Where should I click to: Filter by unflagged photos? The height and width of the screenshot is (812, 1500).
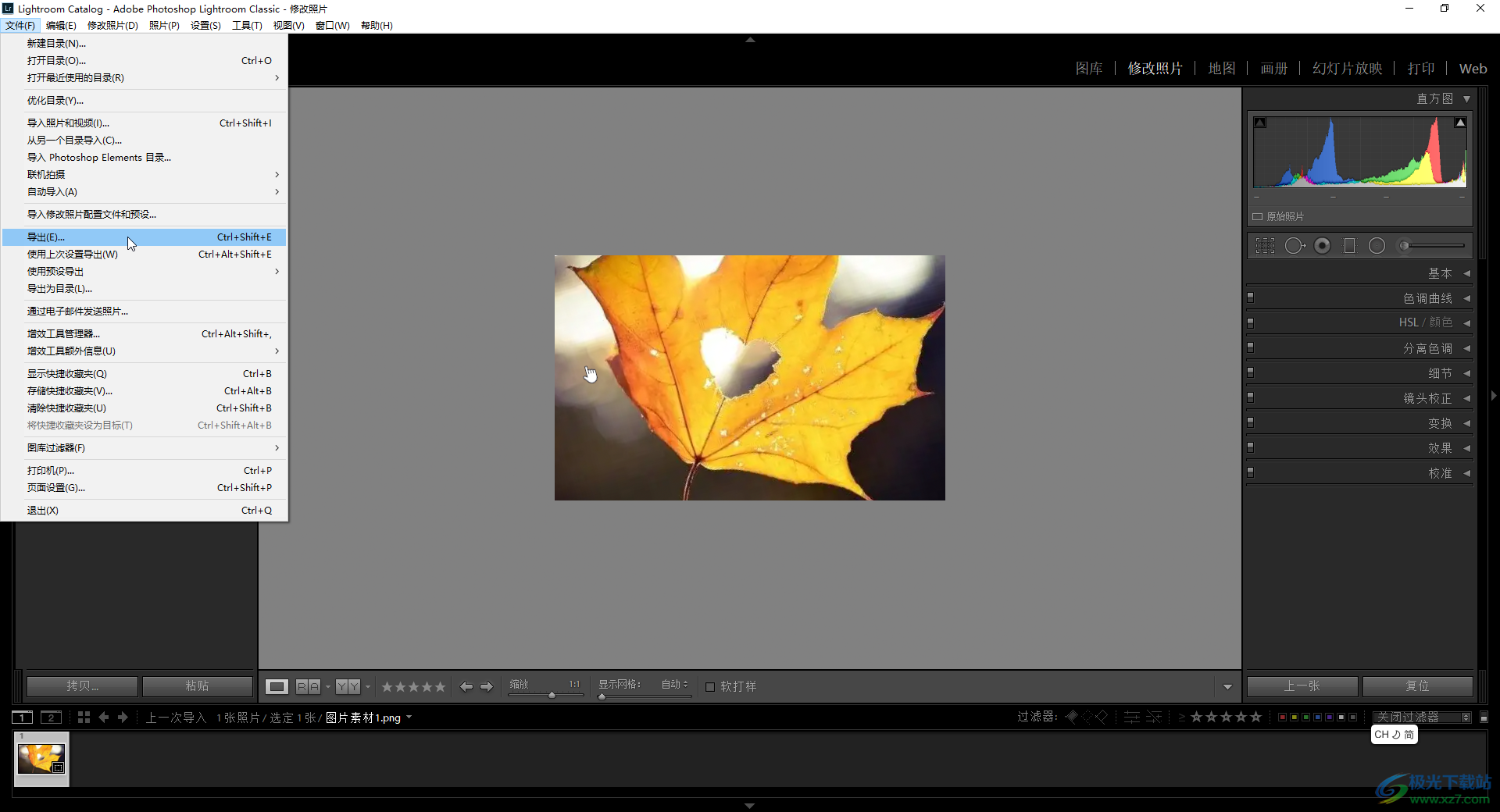[x=1087, y=717]
